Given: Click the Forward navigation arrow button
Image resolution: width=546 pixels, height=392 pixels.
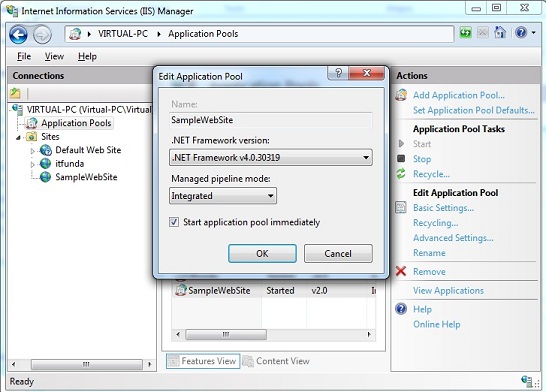Looking at the screenshot, I should click(x=42, y=34).
